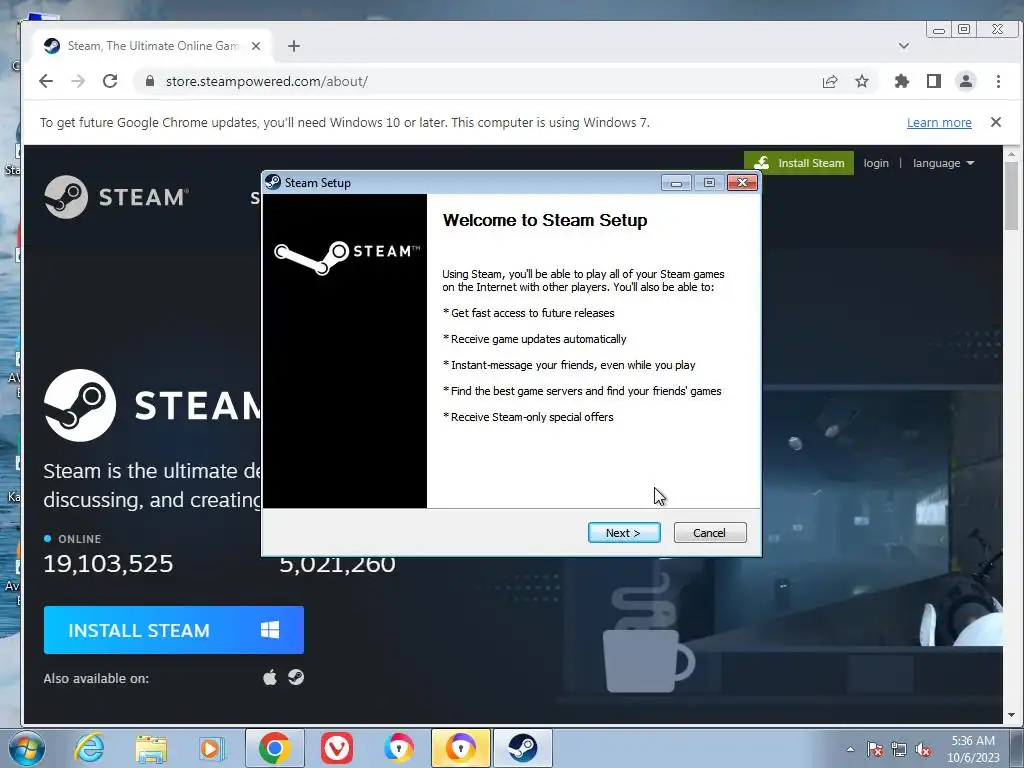Show hidden system tray icons
1024x768 pixels.
pyautogui.click(x=850, y=749)
